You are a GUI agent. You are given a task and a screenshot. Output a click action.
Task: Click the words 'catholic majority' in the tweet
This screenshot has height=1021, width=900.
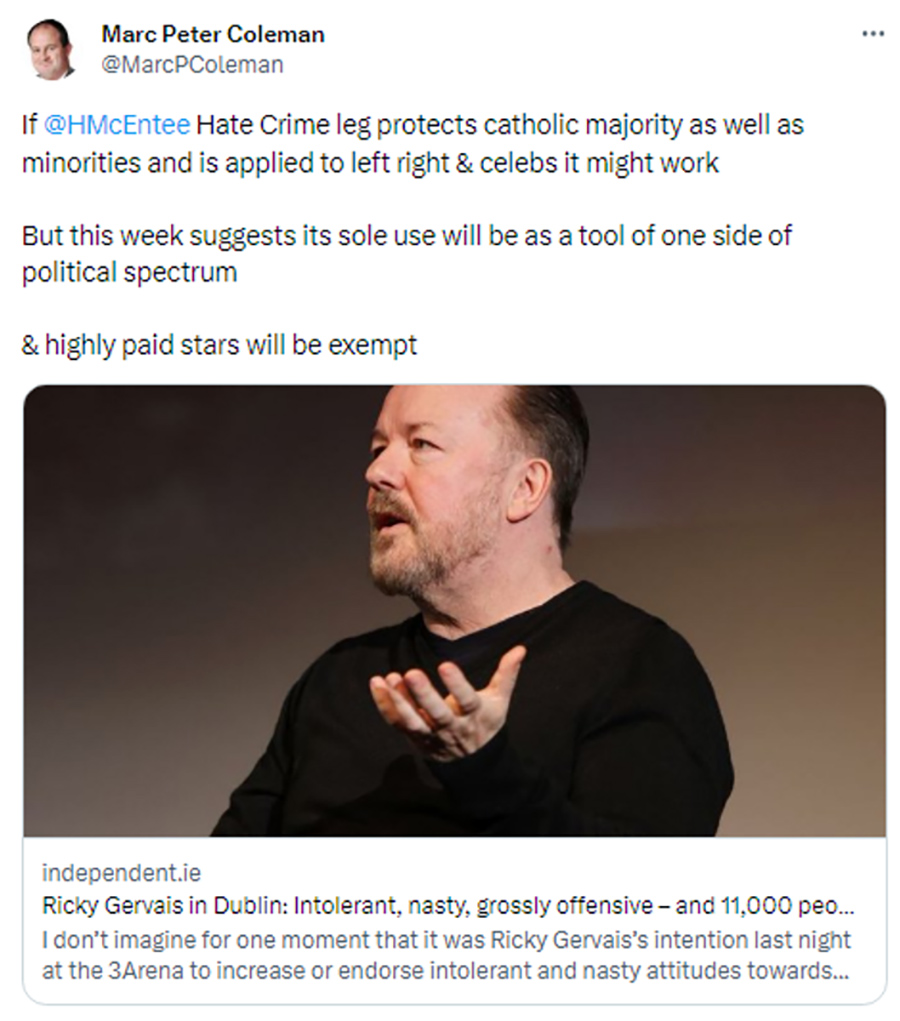pos(564,126)
